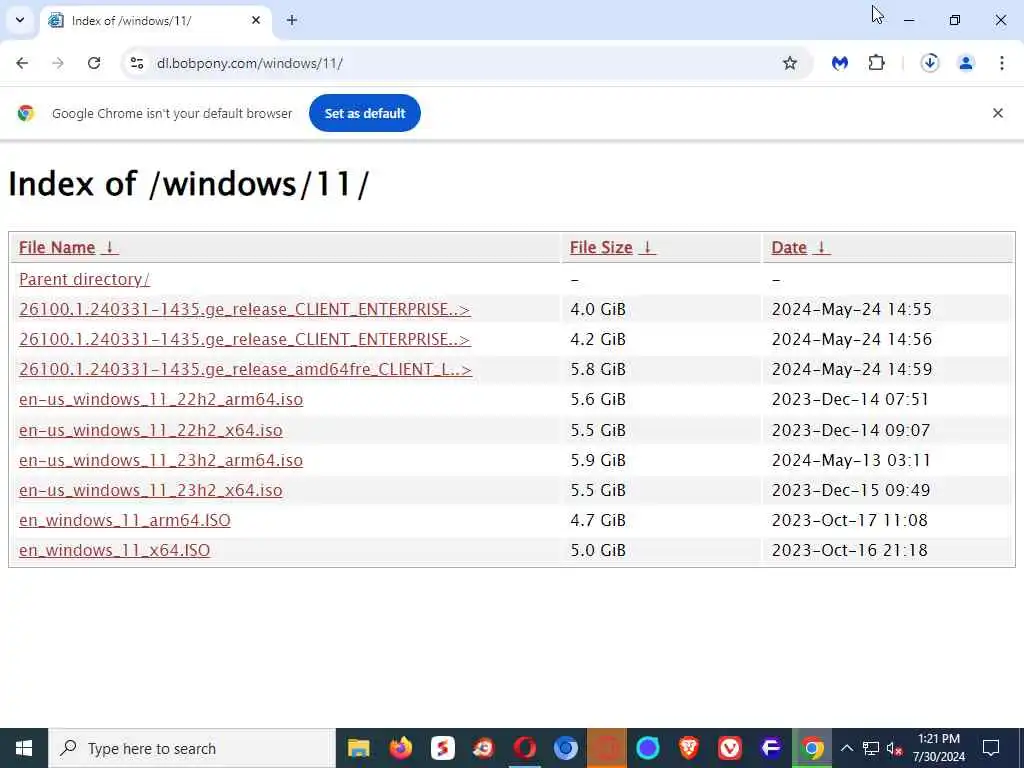Viewport: 1024px width, 768px height.
Task: Bookmark this page with the star icon
Action: (x=790, y=63)
